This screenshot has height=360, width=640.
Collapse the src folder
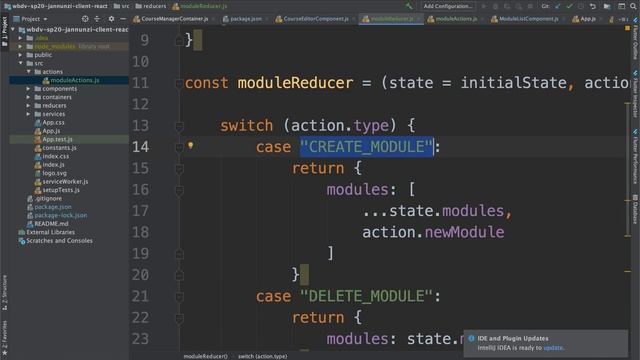click(21, 63)
